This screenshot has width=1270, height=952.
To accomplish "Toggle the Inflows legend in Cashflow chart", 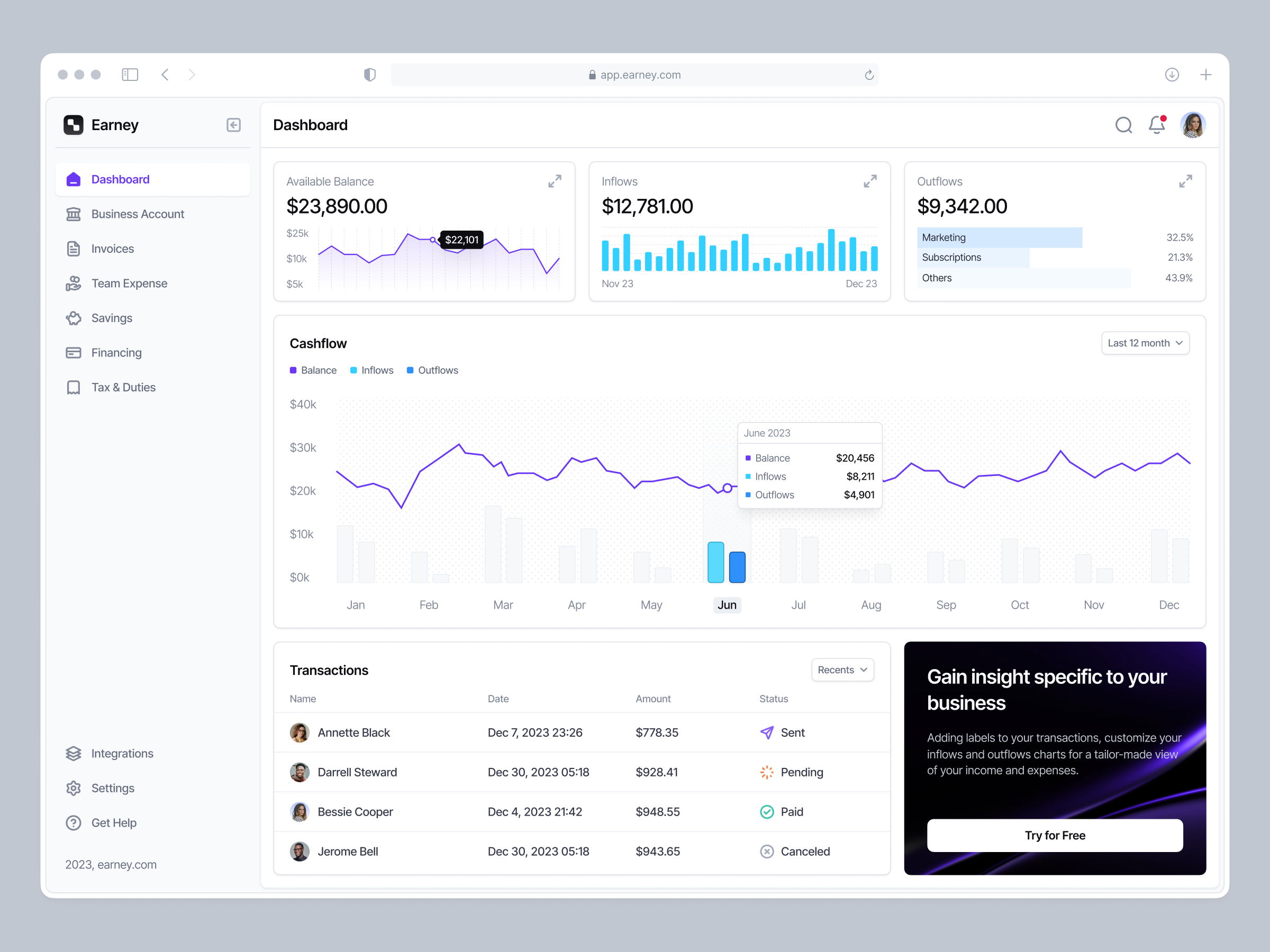I will pyautogui.click(x=371, y=370).
